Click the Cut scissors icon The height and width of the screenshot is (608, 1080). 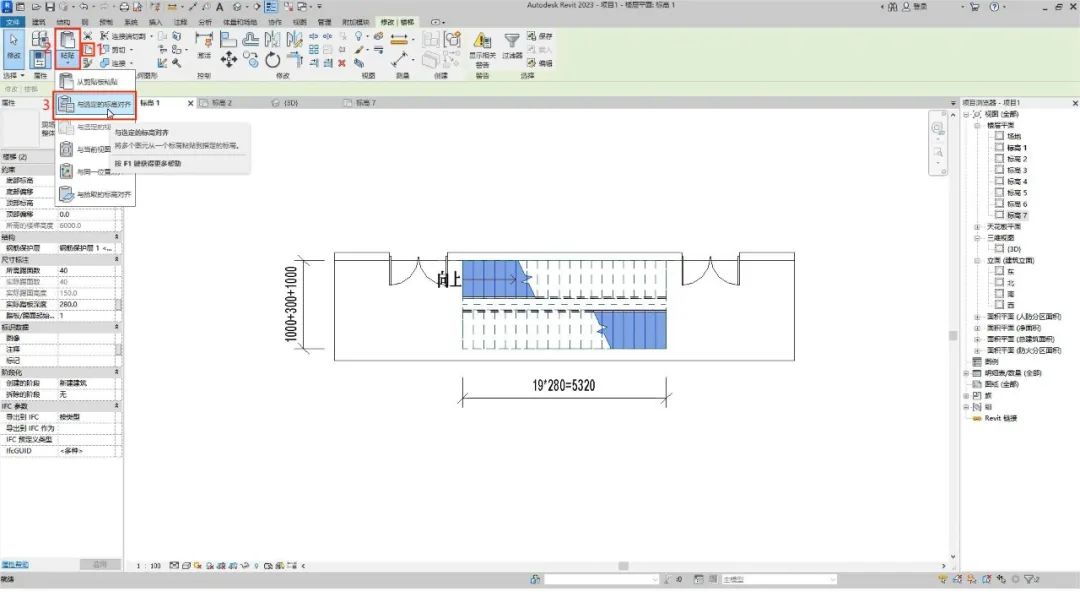[87, 36]
